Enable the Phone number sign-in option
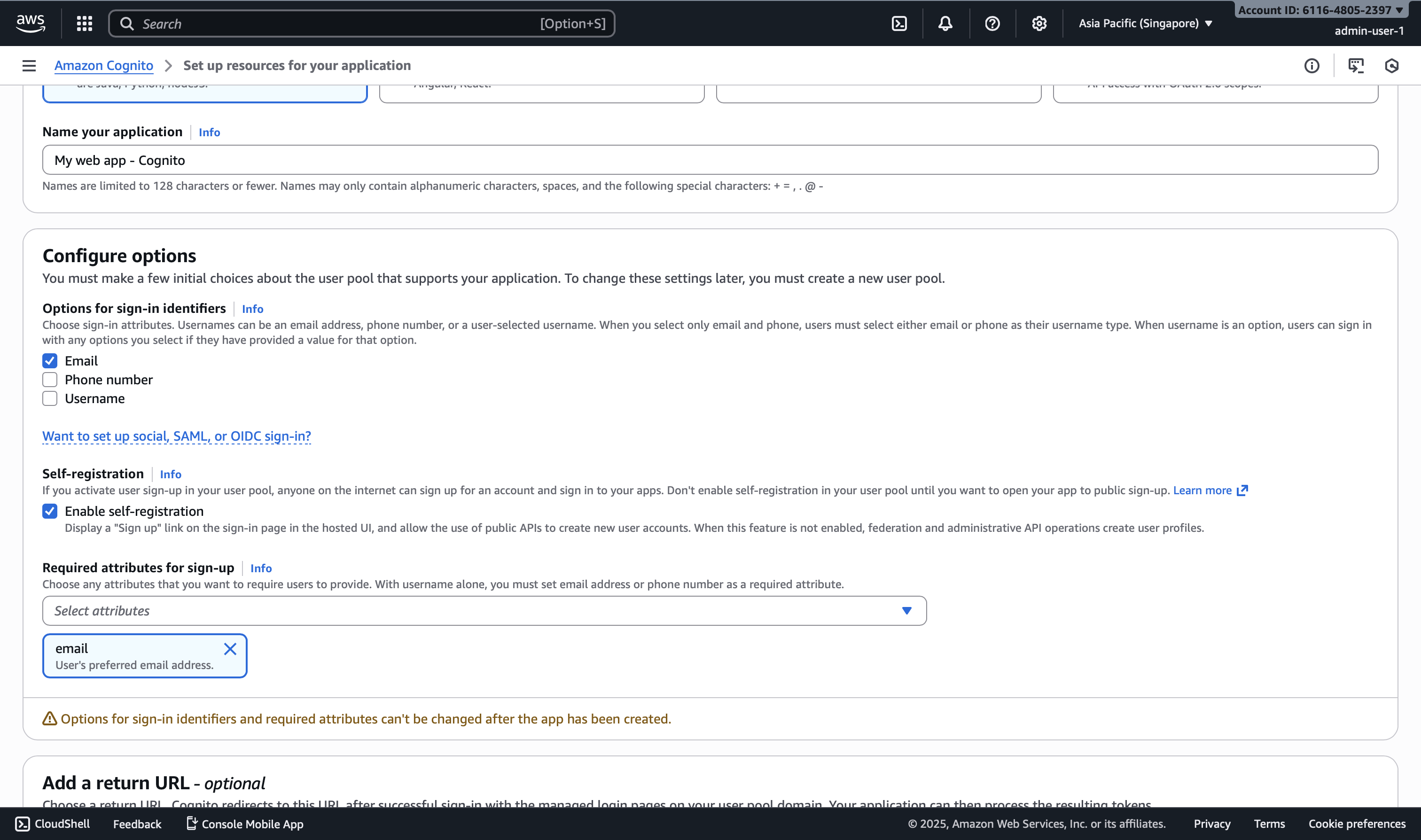The image size is (1421, 840). coord(50,380)
